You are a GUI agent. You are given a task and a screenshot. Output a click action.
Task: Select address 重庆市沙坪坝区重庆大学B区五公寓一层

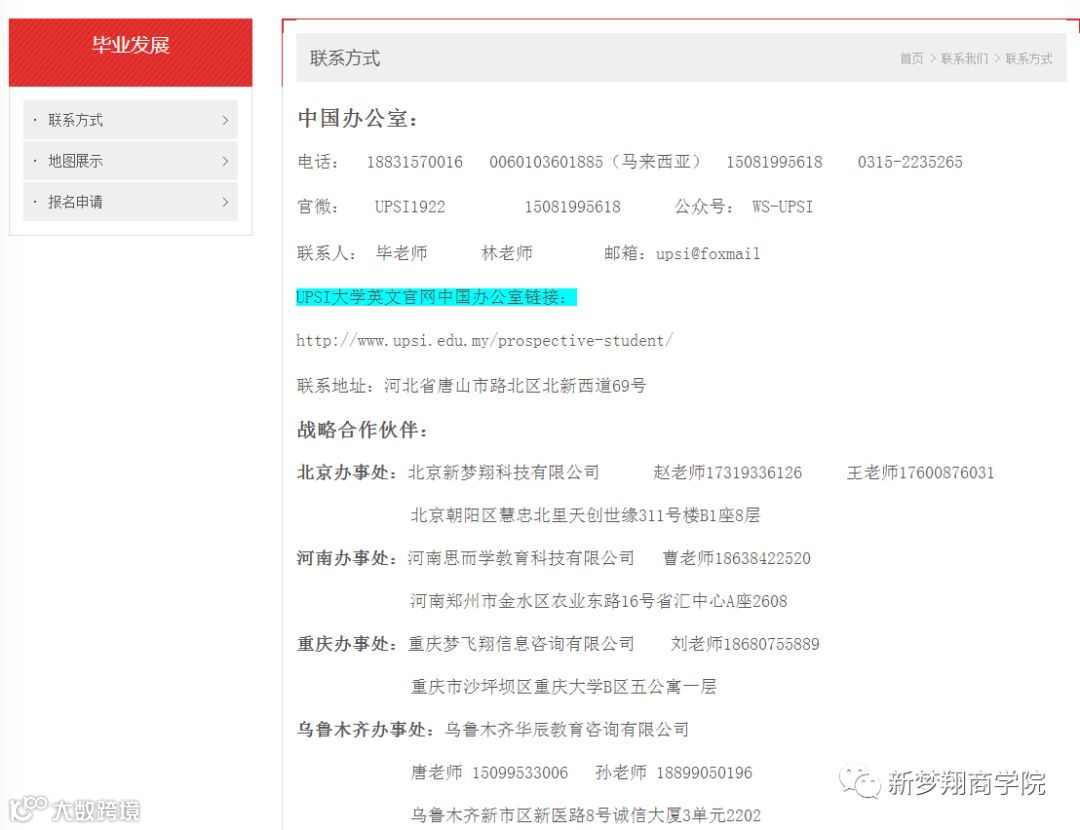tap(563, 687)
